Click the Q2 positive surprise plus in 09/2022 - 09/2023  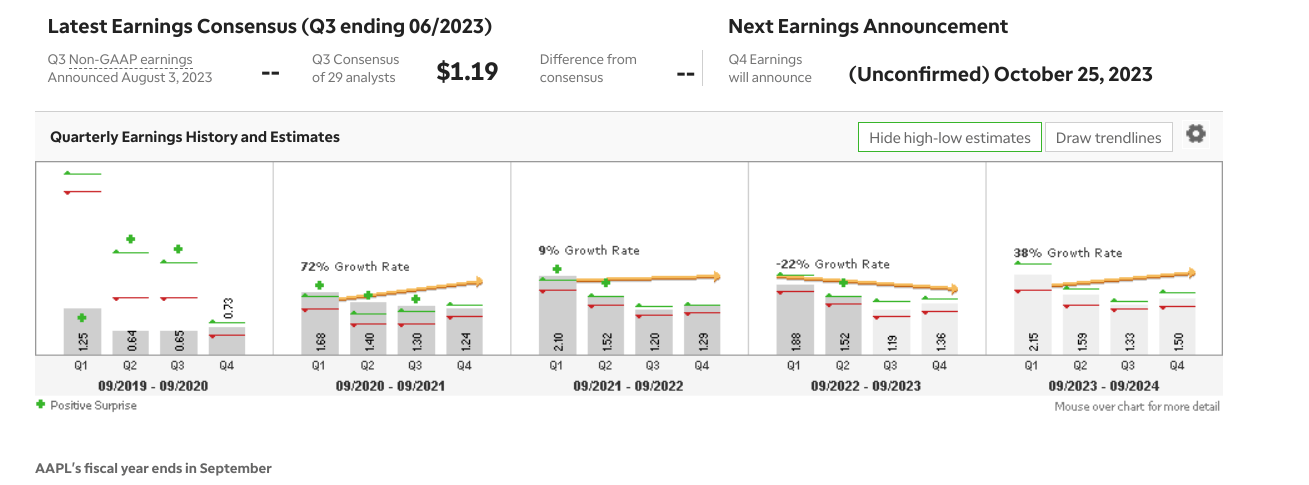pos(843,283)
